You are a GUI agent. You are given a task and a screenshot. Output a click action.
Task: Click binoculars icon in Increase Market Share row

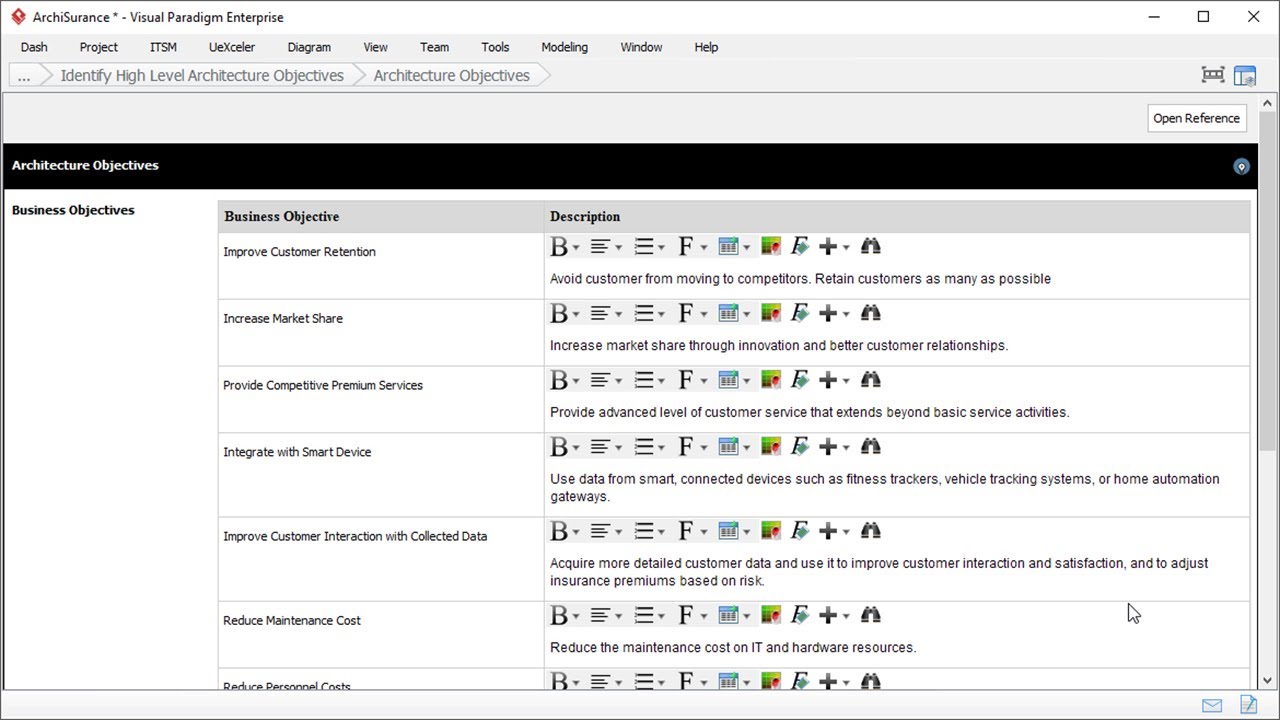point(870,313)
